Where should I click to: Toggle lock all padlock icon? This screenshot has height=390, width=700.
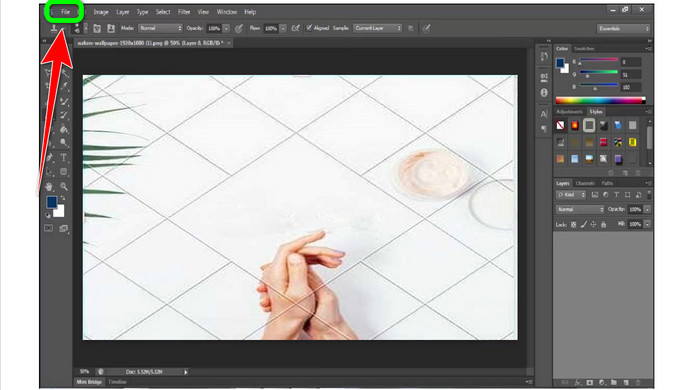pos(604,224)
